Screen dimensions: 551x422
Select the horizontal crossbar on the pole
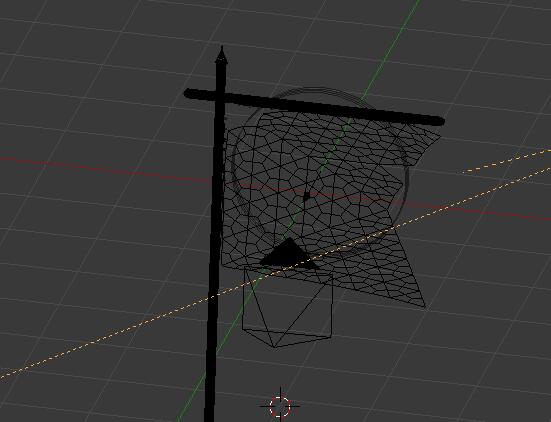click(315, 106)
